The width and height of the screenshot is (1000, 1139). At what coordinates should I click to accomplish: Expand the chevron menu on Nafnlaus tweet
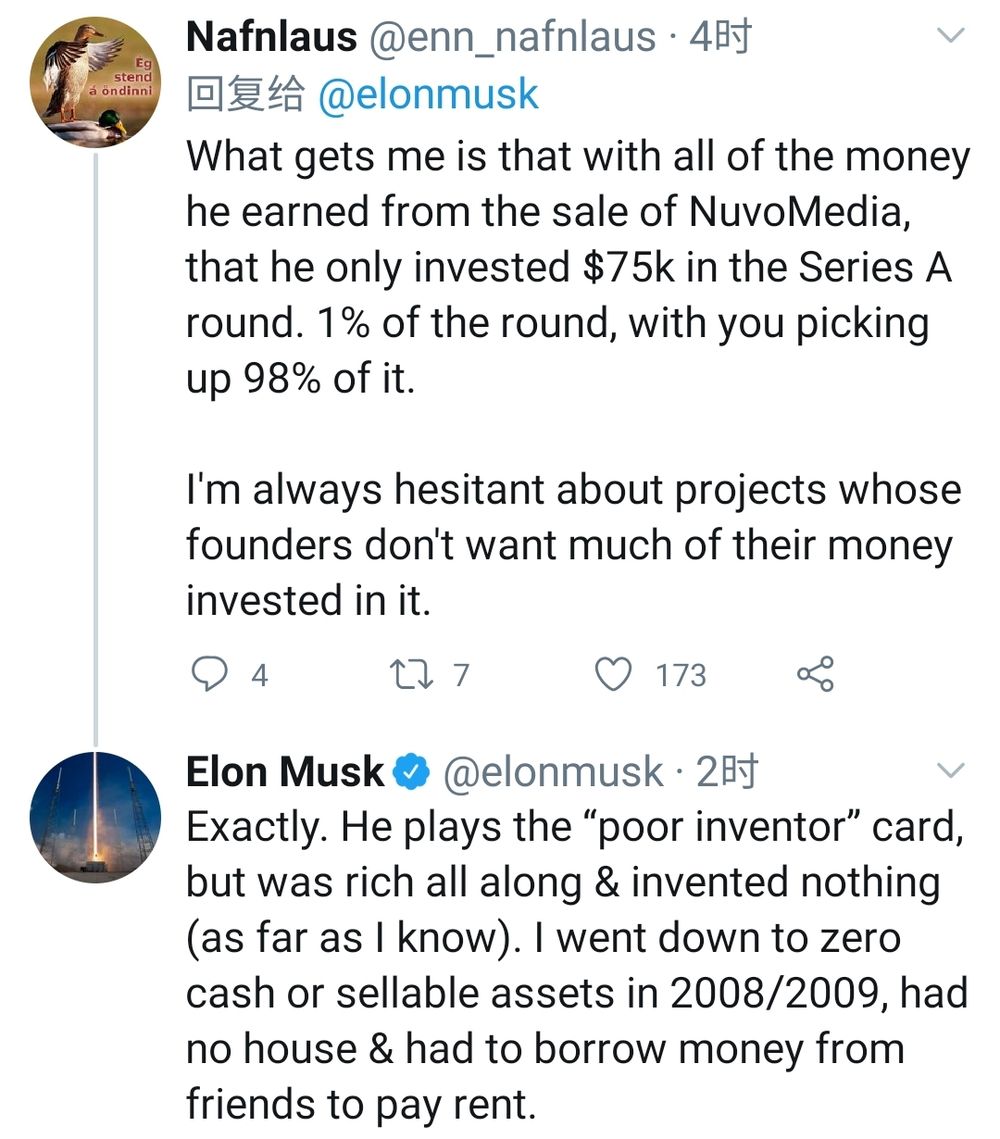(950, 35)
